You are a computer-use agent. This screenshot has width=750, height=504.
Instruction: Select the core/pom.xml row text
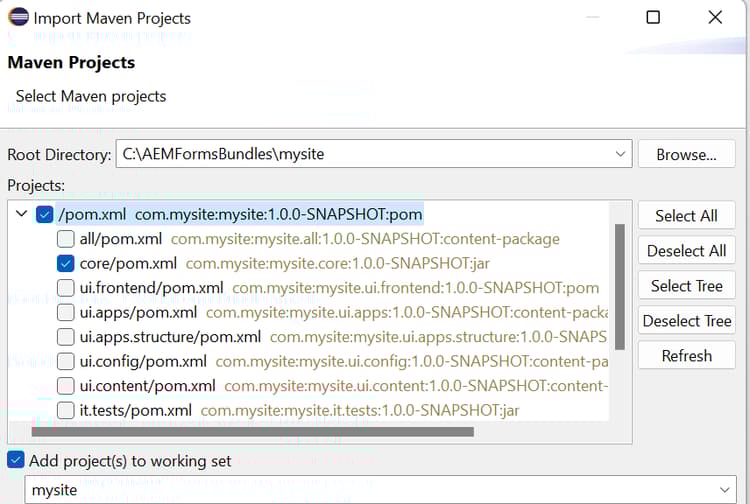pyautogui.click(x=285, y=263)
